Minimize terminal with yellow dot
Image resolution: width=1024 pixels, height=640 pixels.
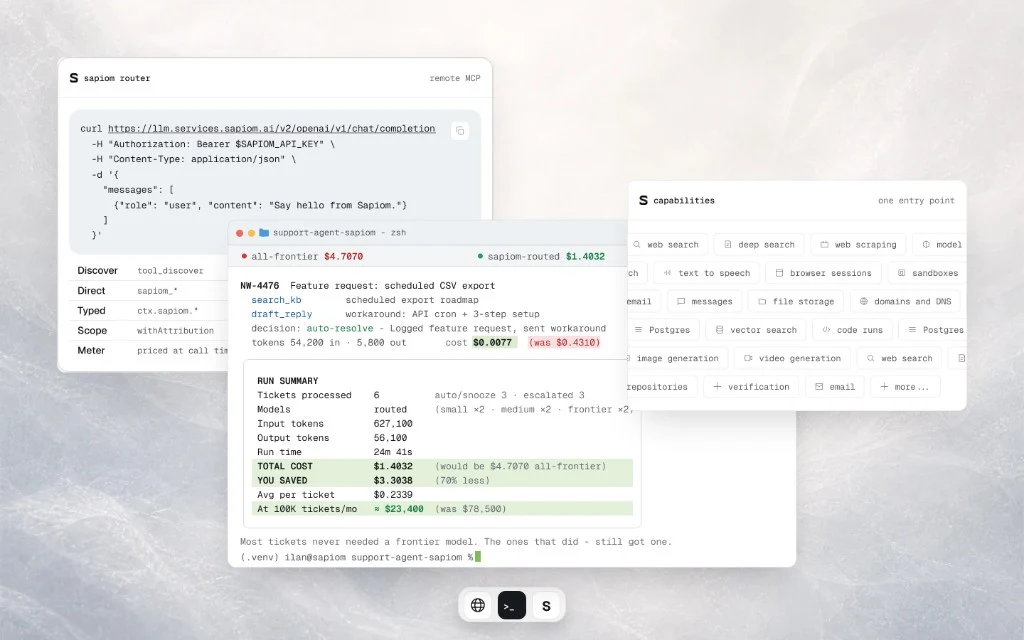click(x=251, y=233)
